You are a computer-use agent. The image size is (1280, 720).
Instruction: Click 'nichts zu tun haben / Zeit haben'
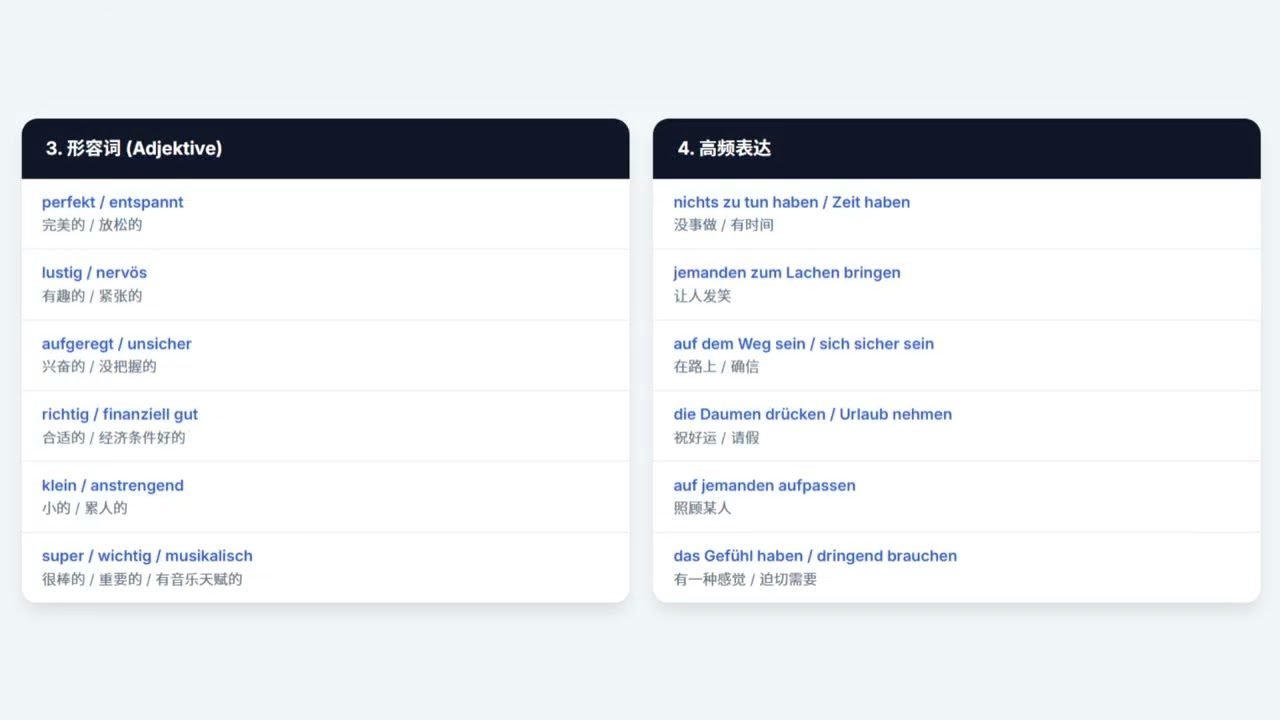[x=792, y=202]
